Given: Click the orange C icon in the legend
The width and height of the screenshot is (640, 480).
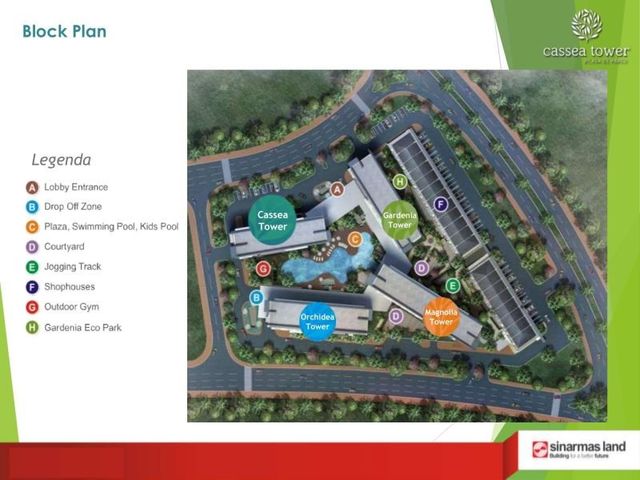Looking at the screenshot, I should [x=32, y=227].
